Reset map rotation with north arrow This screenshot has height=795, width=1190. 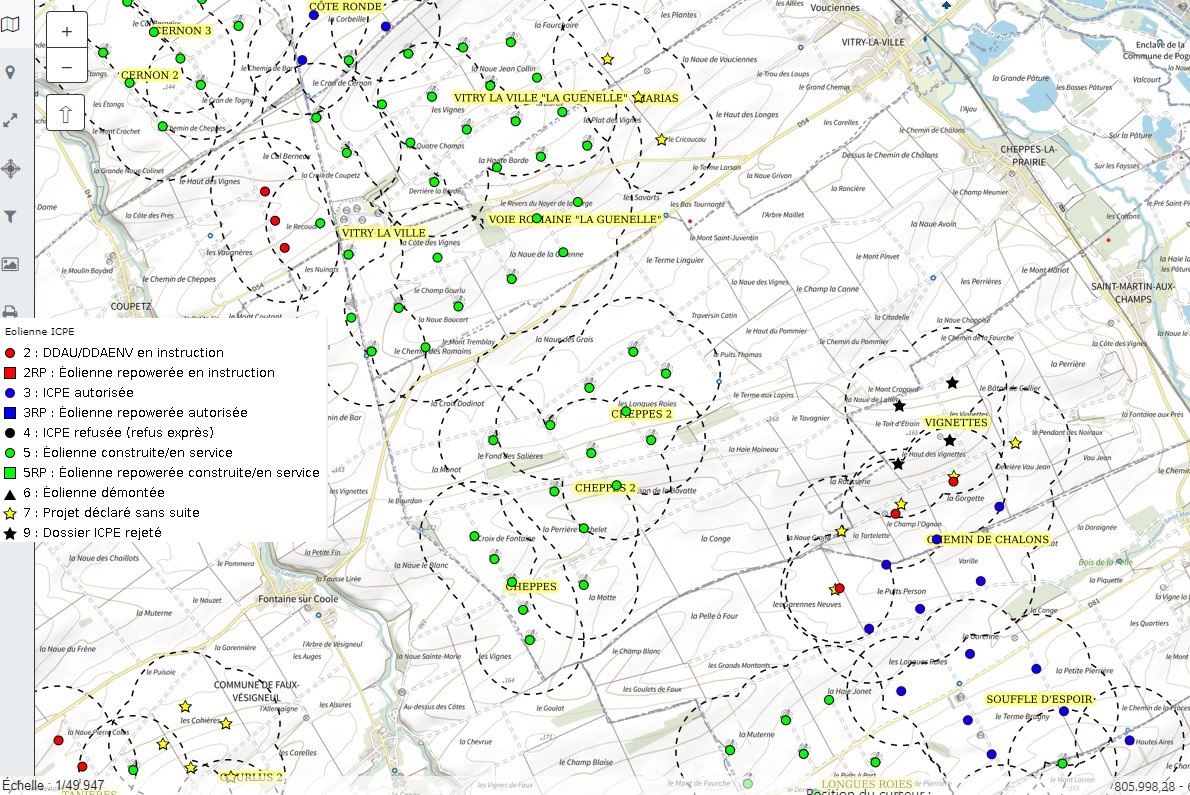[67, 113]
